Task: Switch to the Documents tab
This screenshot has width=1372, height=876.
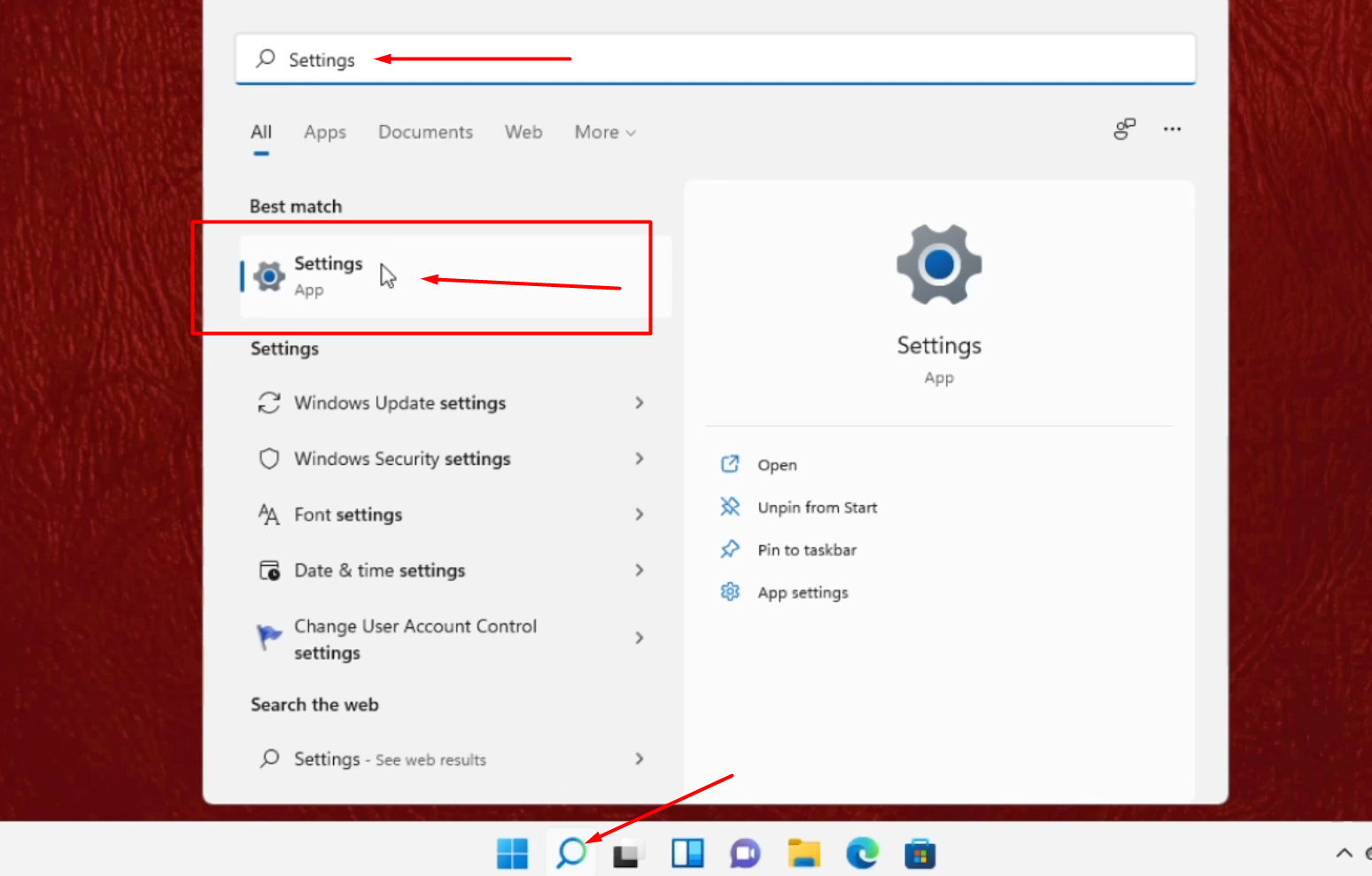Action: (x=425, y=132)
